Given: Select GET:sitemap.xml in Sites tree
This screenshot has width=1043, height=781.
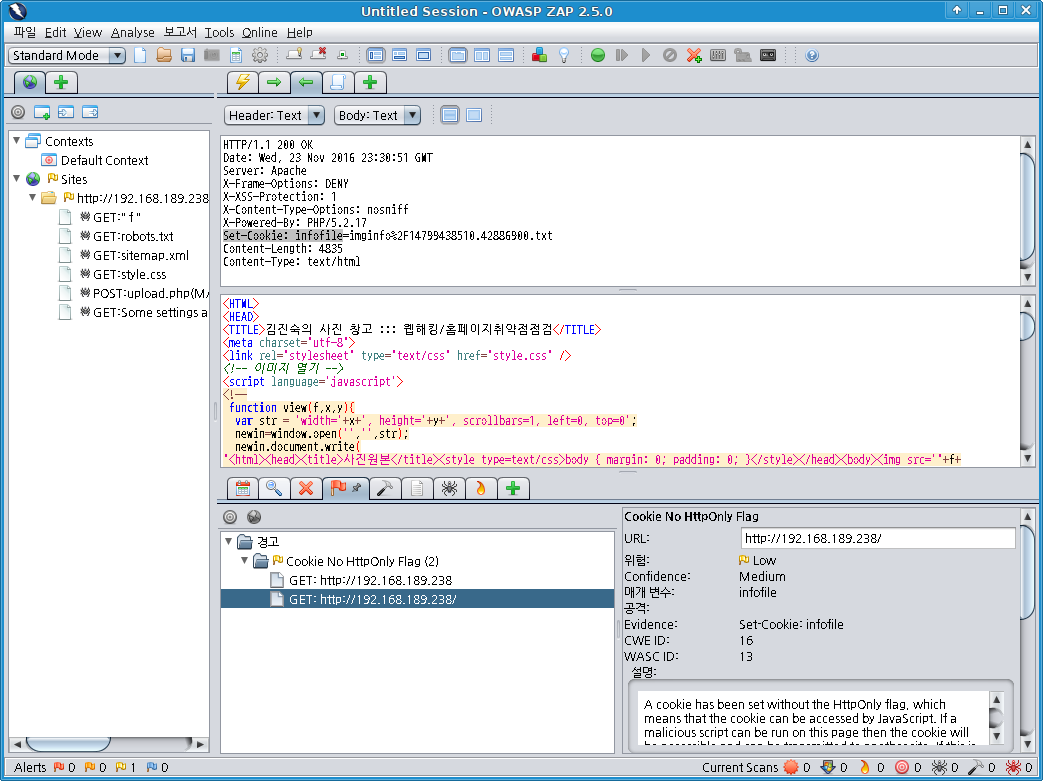Looking at the screenshot, I should 141,255.
